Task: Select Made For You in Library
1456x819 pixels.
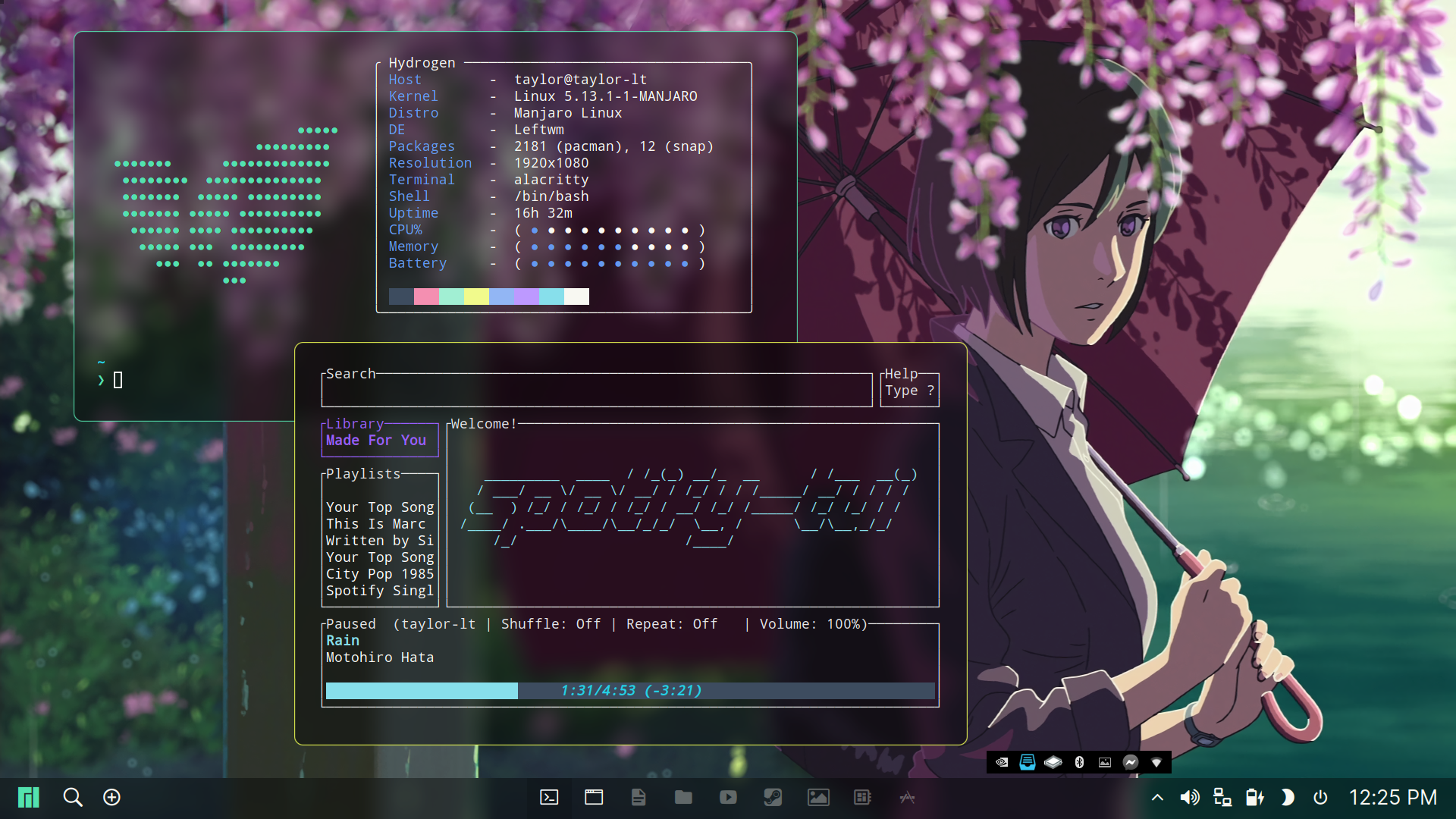Action: point(376,441)
